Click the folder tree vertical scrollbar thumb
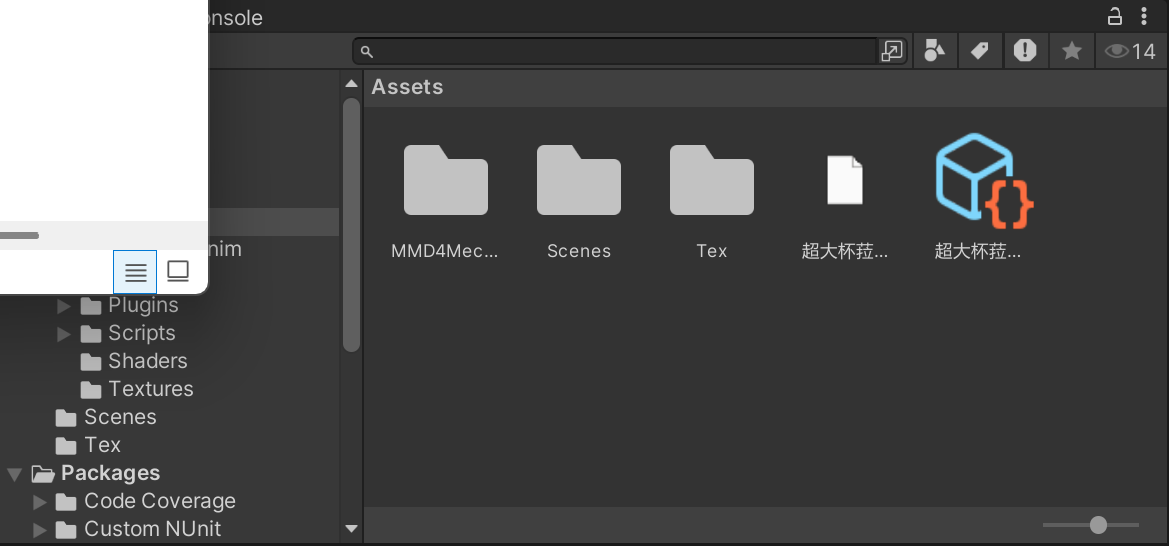Viewport: 1169px width, 546px height. click(x=351, y=225)
